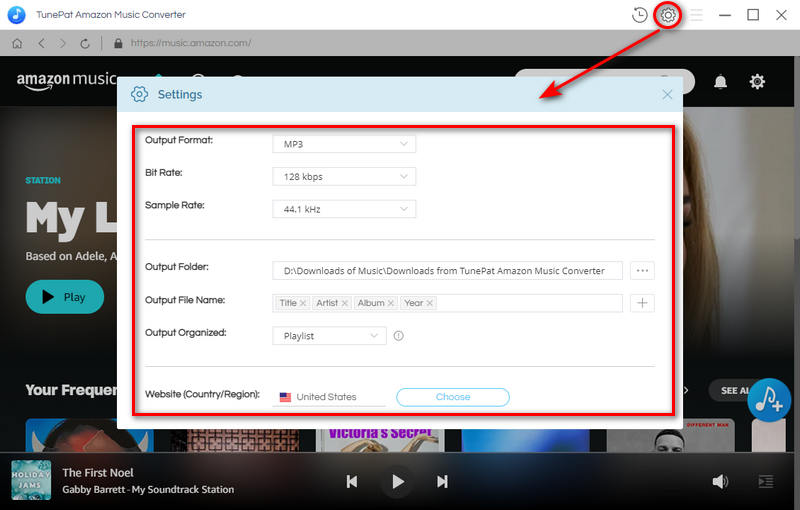
Task: Remove the Artist tag from file name
Action: (x=345, y=303)
